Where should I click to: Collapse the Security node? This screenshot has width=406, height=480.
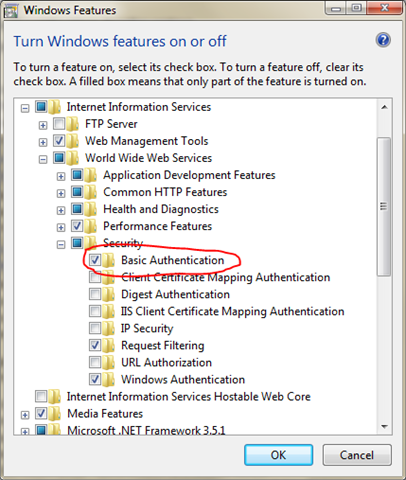(x=61, y=245)
